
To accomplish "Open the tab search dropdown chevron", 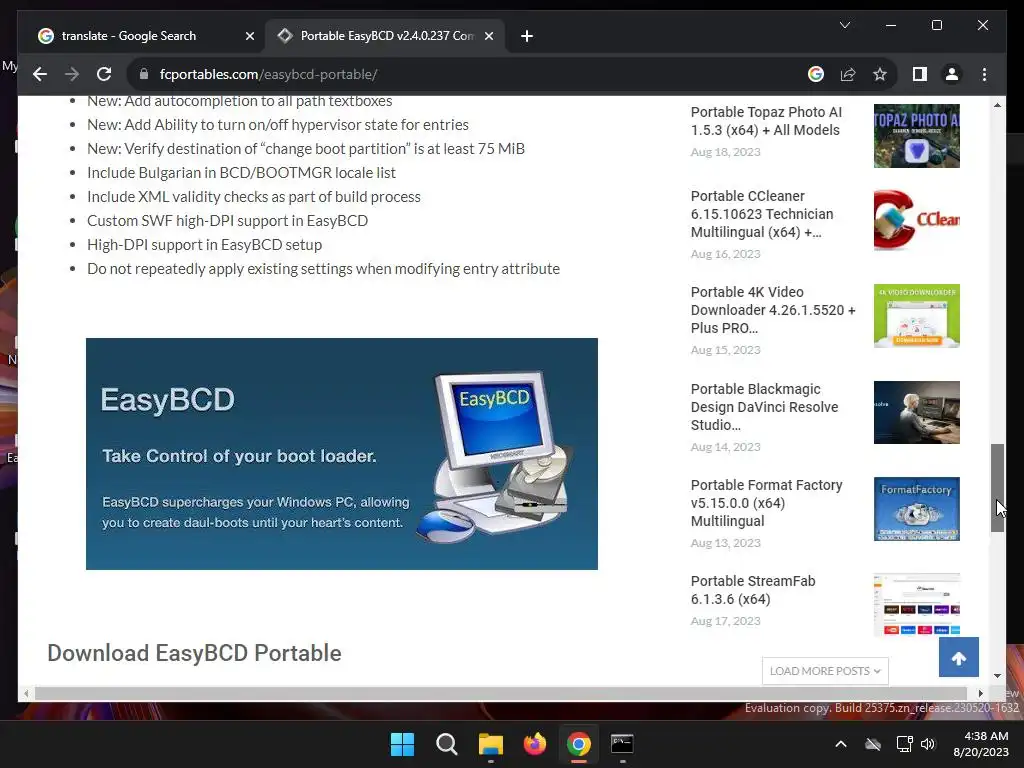I will coord(844,25).
